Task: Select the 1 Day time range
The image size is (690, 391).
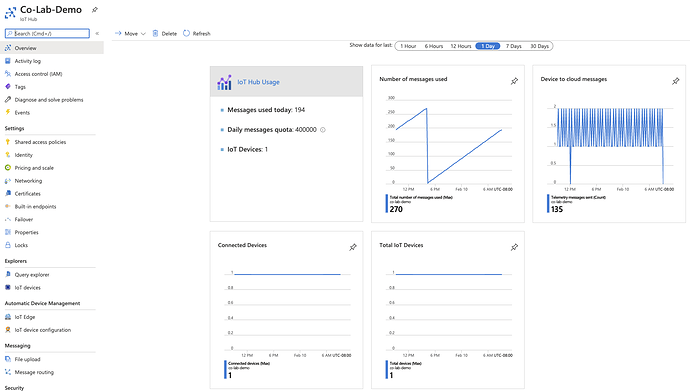Action: pos(488,46)
